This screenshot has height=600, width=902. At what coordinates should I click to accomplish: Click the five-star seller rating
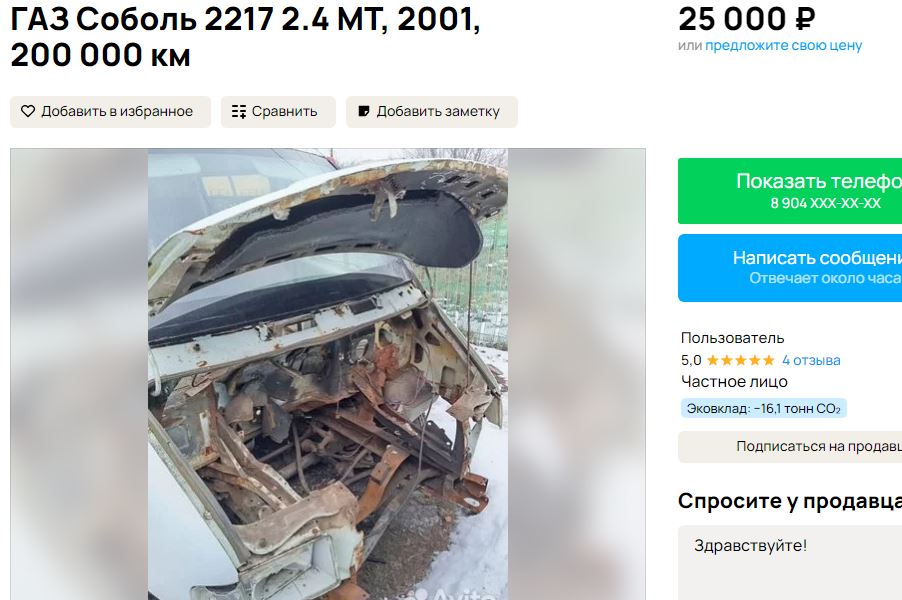tap(740, 361)
